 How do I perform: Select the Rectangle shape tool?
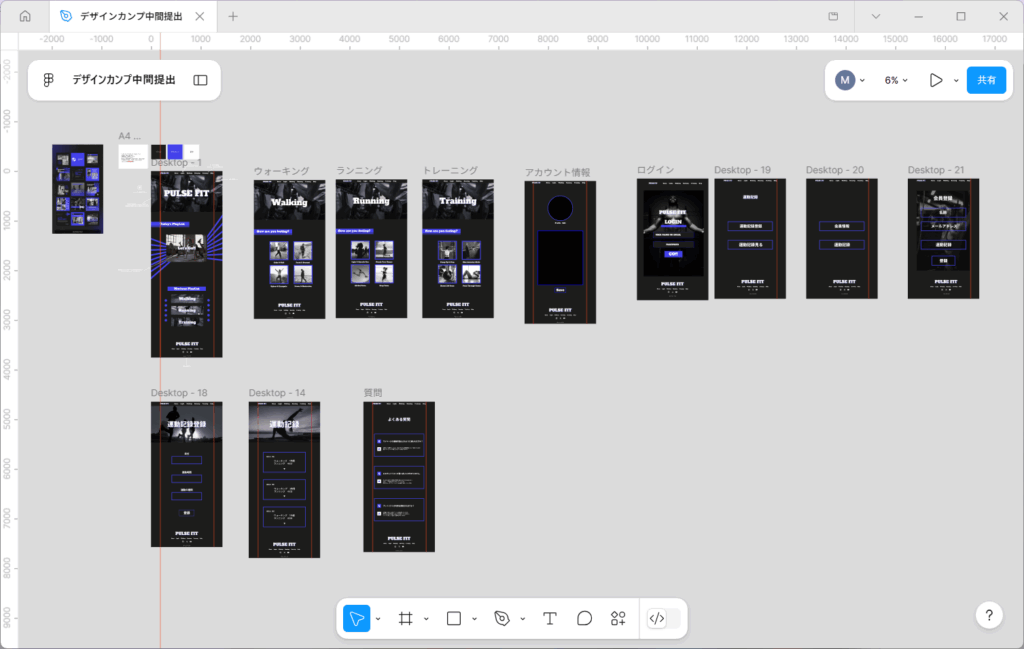[453, 618]
